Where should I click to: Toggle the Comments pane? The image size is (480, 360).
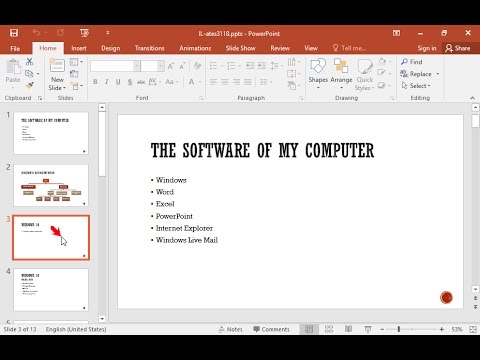pos(271,329)
